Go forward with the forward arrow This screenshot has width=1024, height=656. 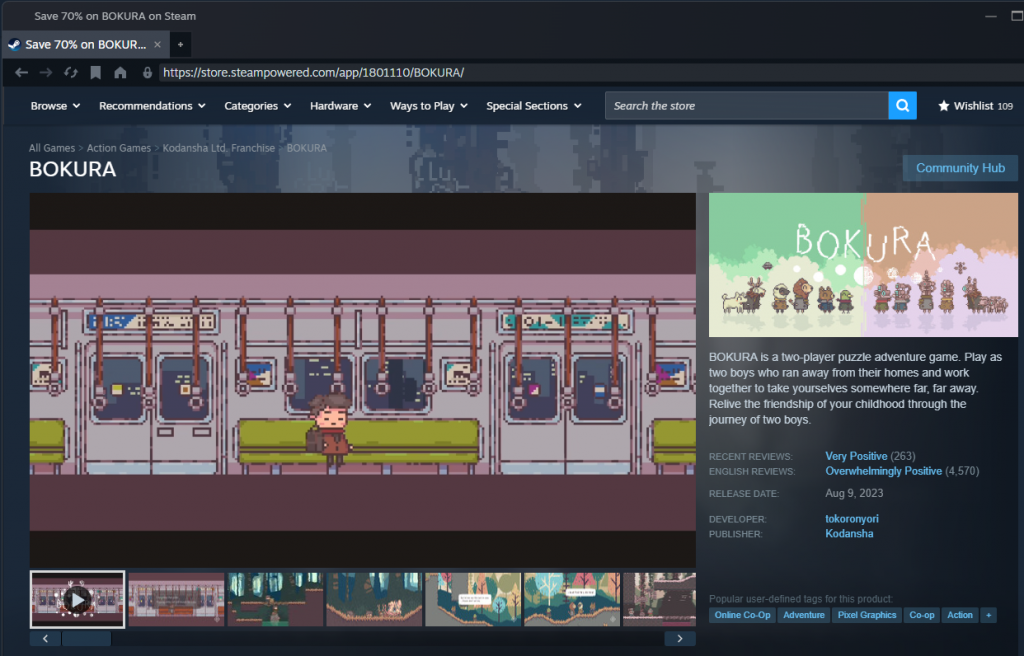pos(46,73)
